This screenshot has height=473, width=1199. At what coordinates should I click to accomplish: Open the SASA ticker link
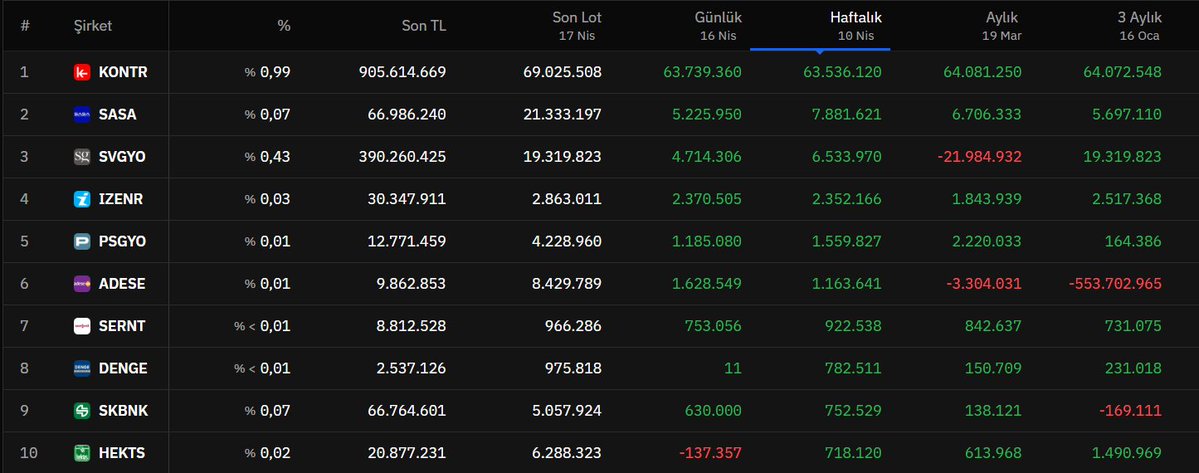(x=118, y=115)
